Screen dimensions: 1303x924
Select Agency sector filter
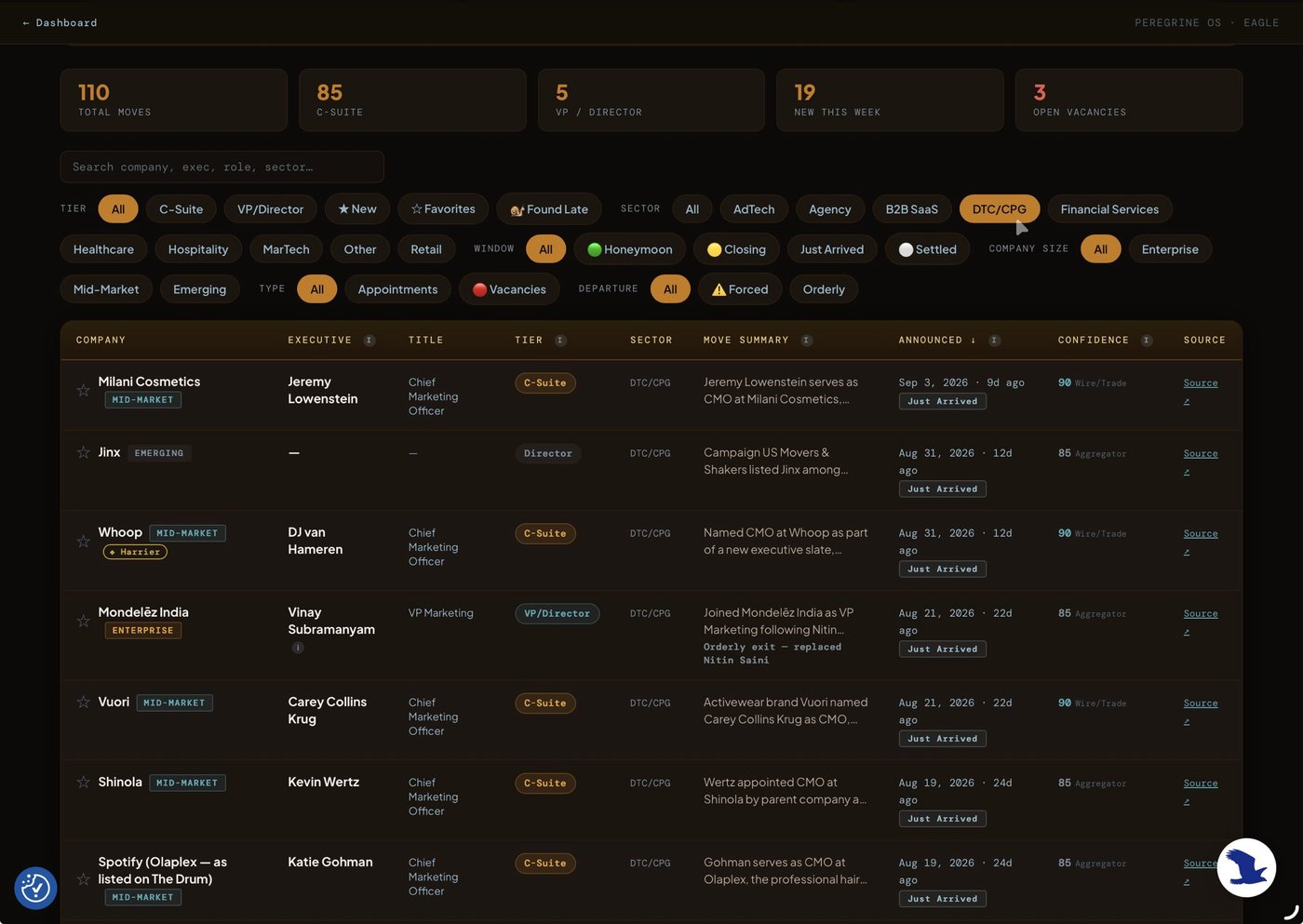pos(830,209)
